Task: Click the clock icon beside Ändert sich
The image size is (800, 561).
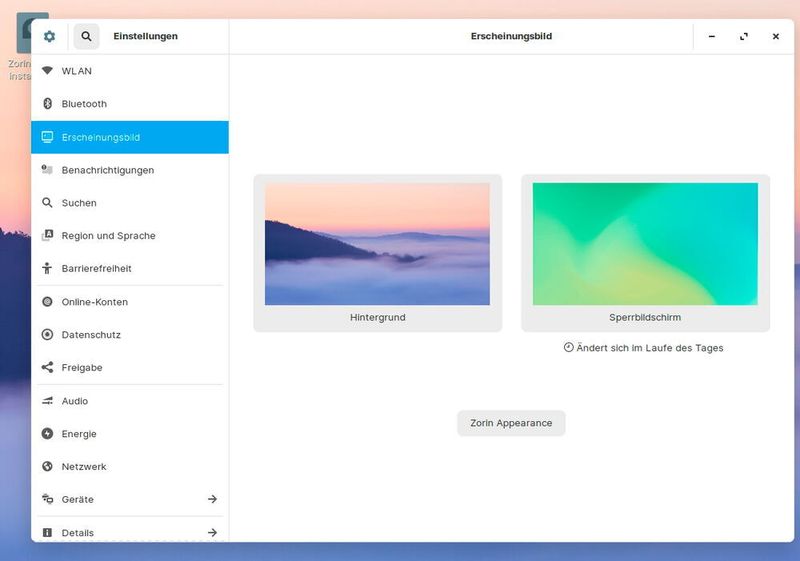Action: tap(568, 347)
